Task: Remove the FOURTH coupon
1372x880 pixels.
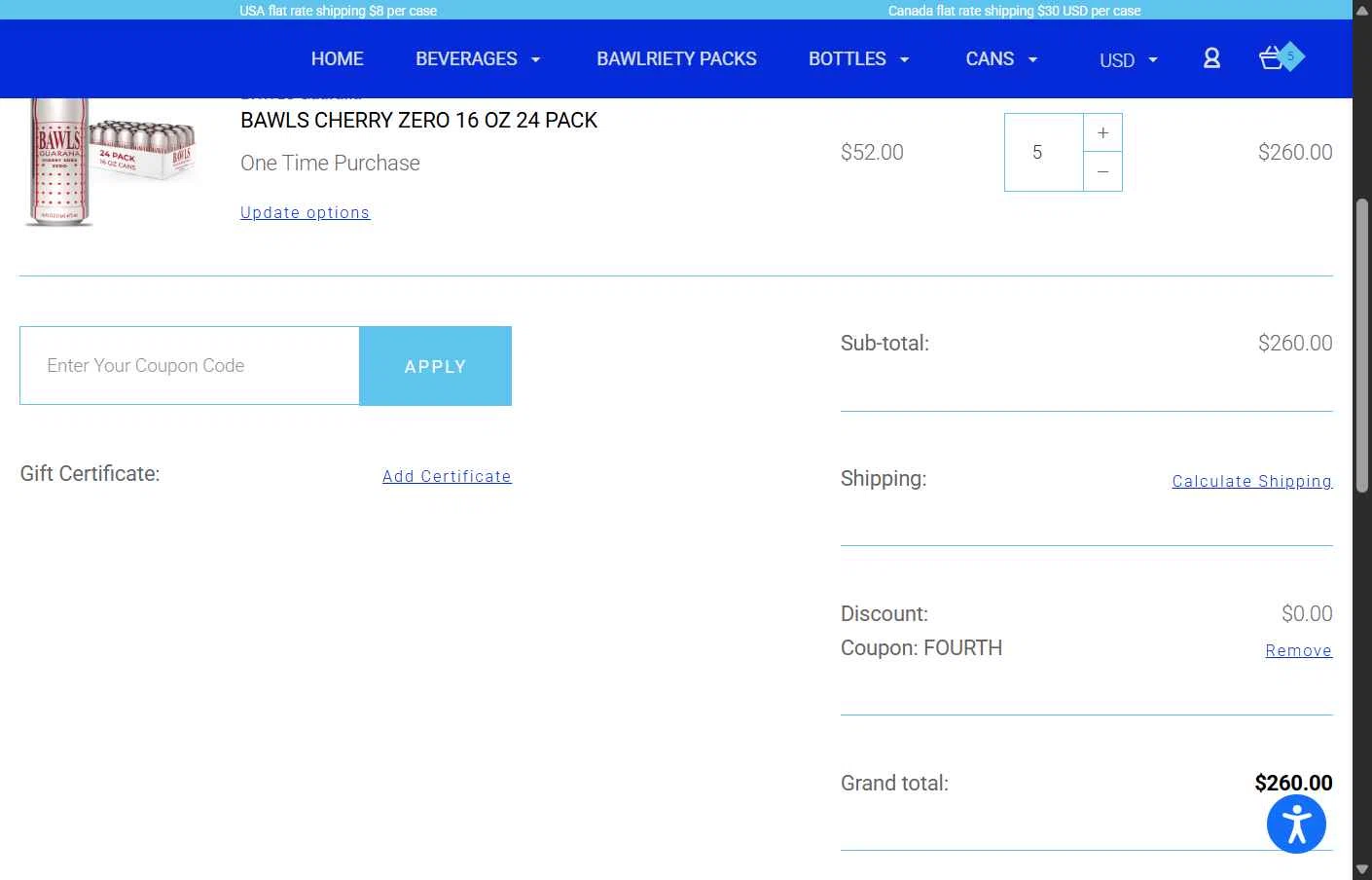Action: [1299, 650]
